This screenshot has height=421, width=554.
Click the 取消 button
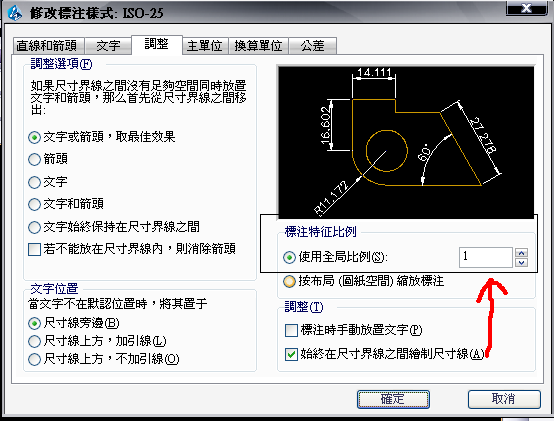(504, 399)
